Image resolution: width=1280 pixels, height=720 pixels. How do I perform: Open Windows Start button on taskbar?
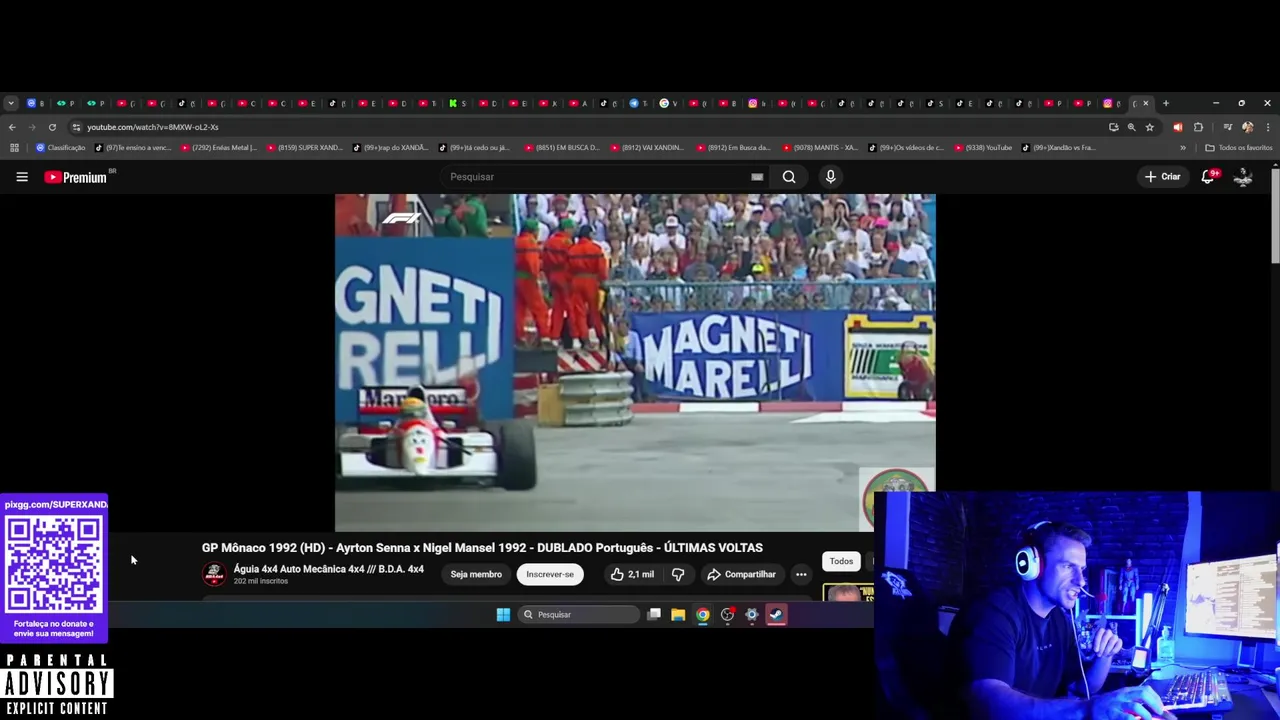(x=503, y=615)
